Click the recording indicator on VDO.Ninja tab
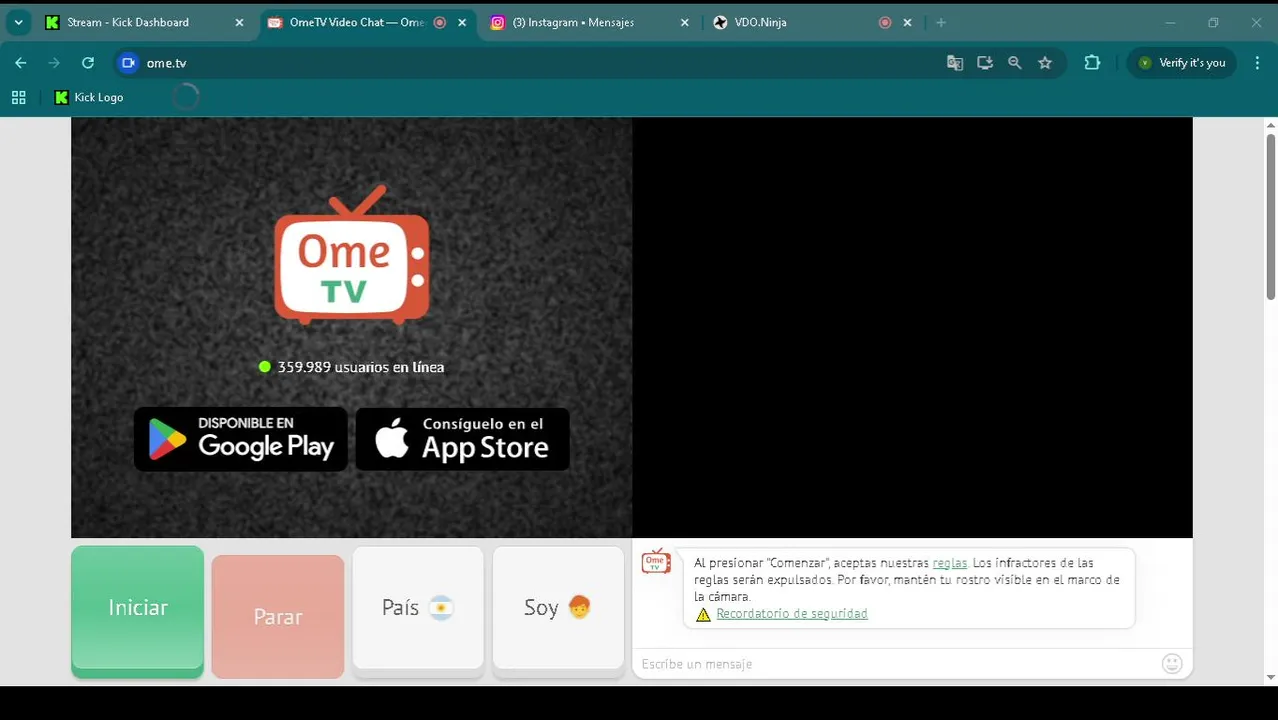 (885, 22)
